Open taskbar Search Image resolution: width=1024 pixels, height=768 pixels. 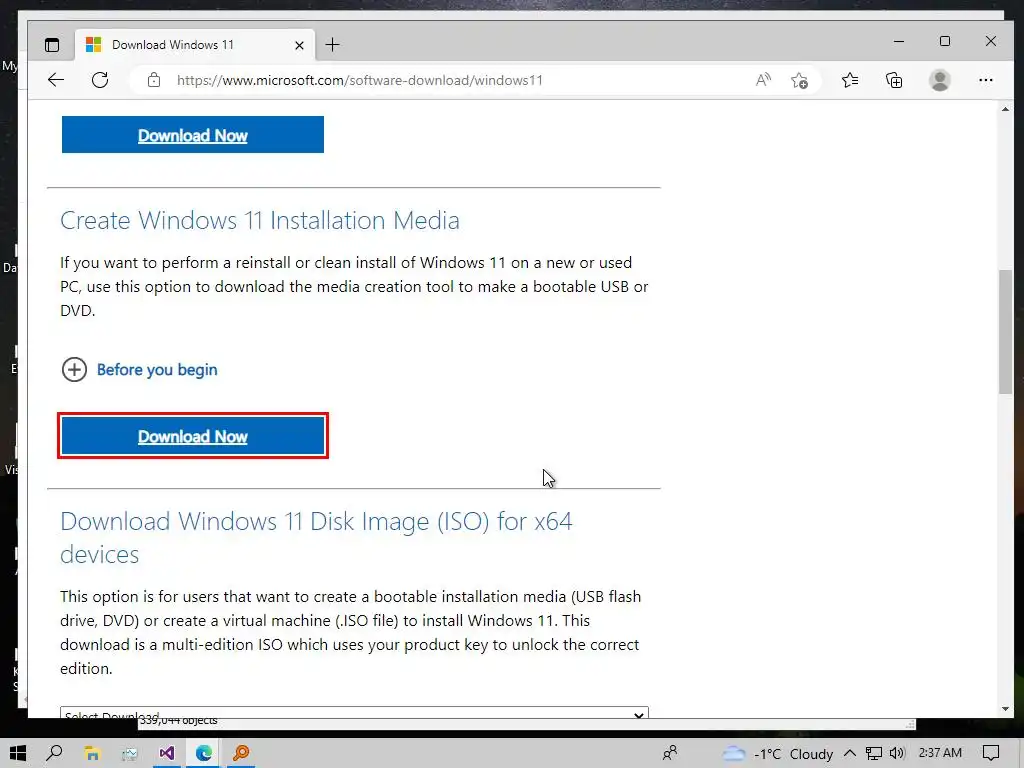55,753
